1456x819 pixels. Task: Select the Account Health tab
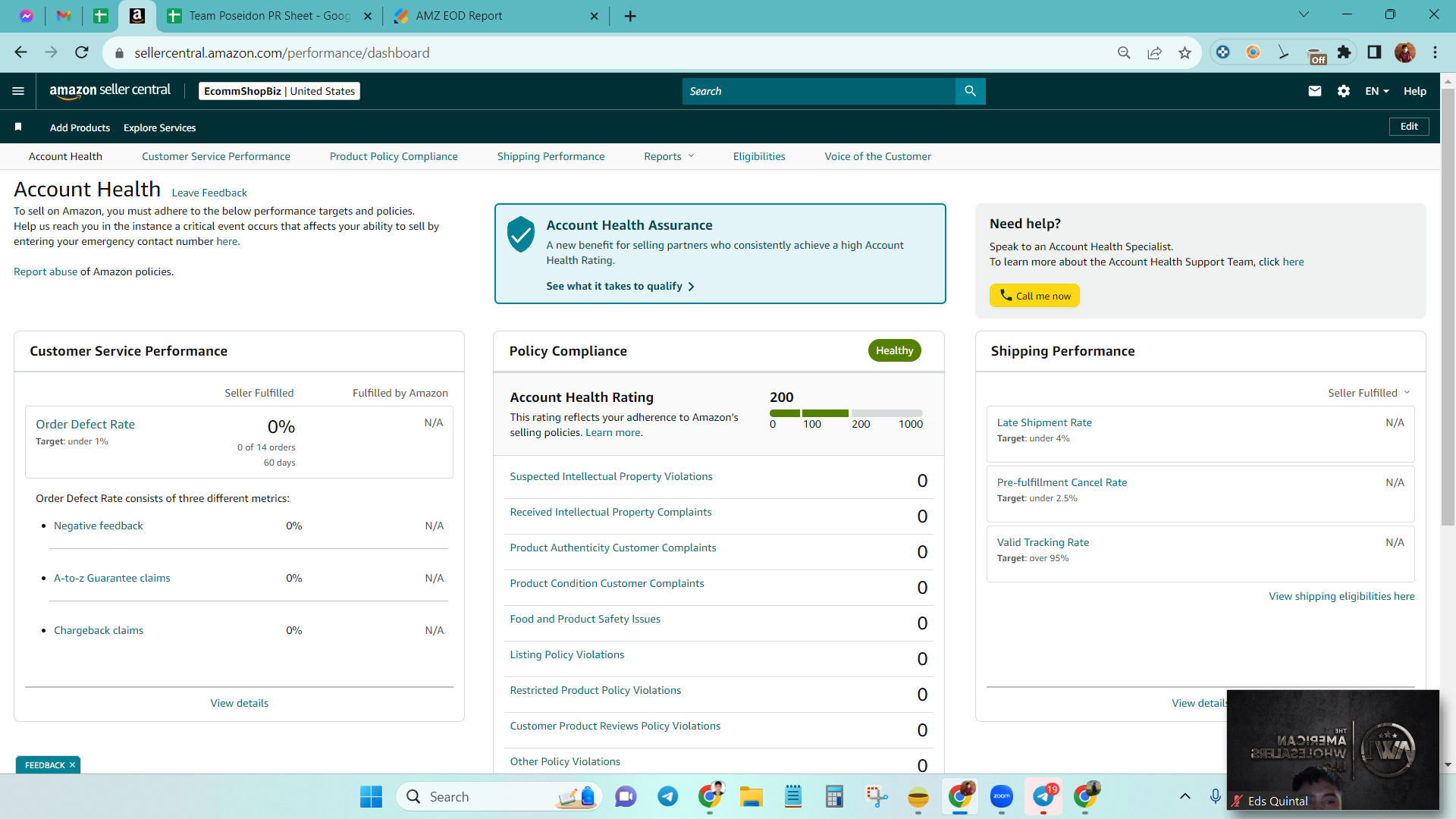(x=65, y=156)
